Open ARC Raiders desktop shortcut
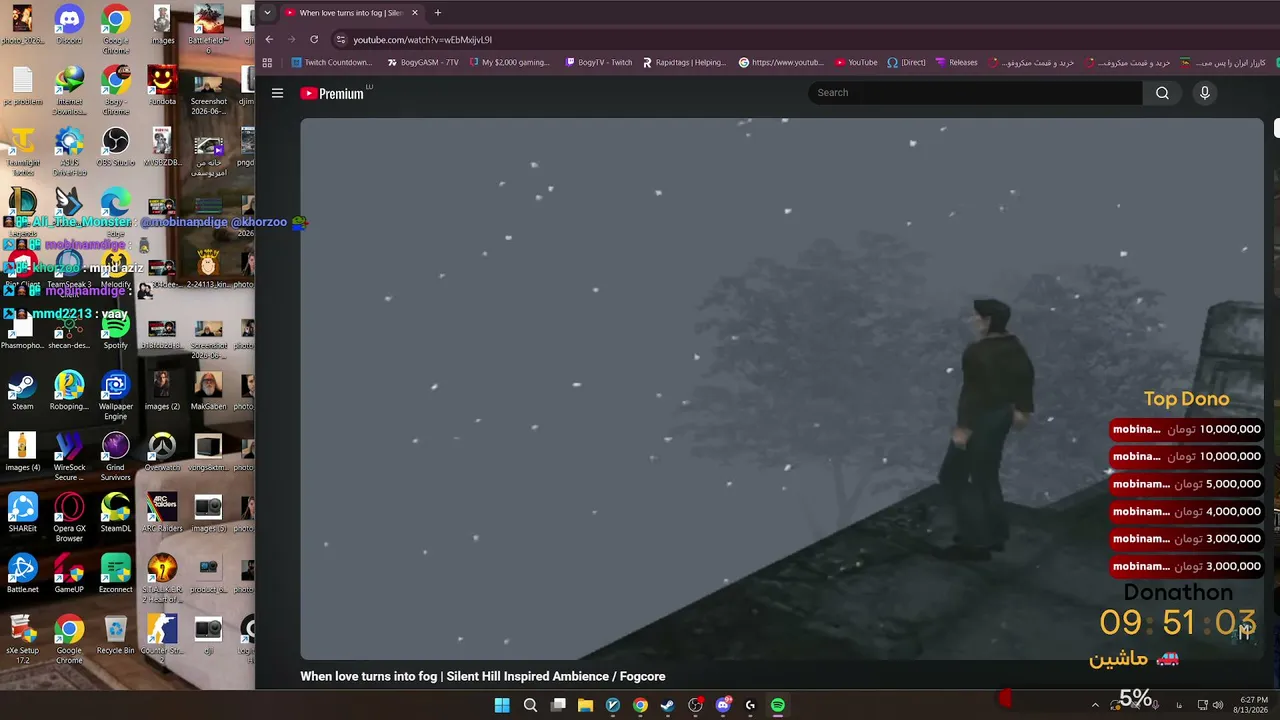Viewport: 1280px width, 720px height. [162, 513]
